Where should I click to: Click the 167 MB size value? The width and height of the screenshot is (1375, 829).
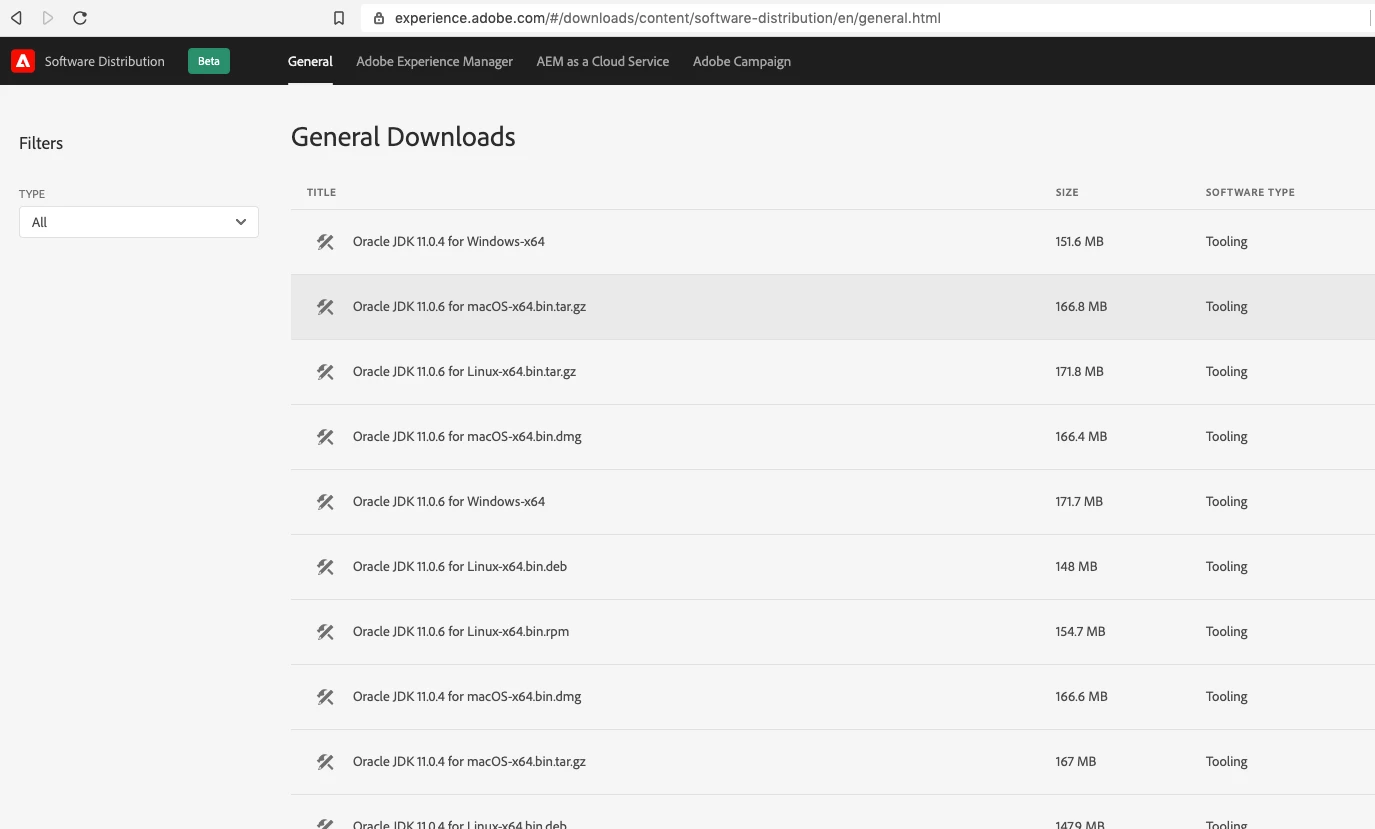coord(1075,761)
